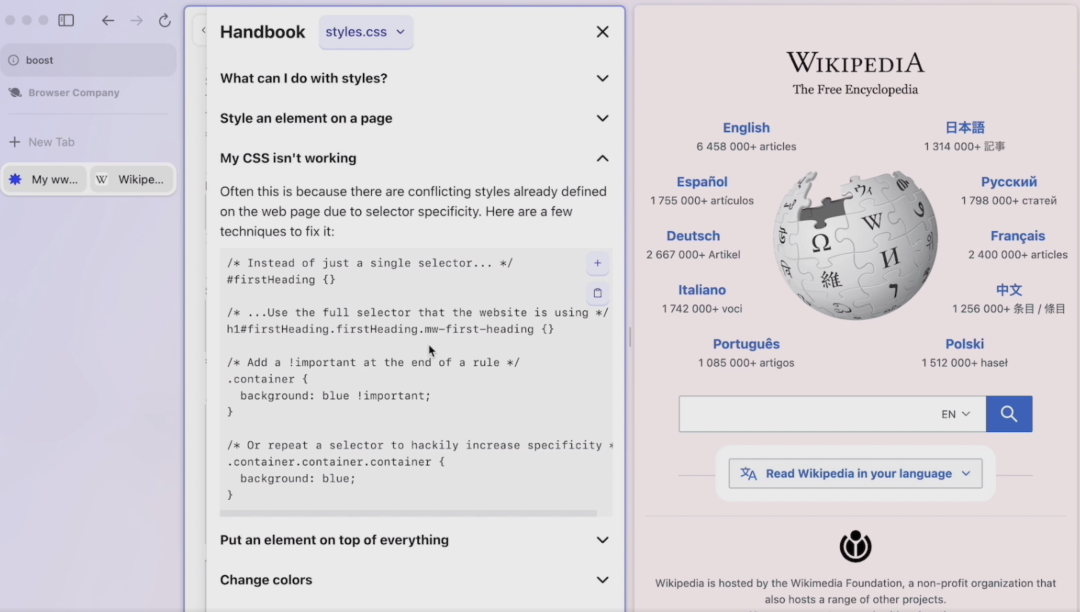This screenshot has width=1080, height=612.
Task: Open Português Wikipedia link
Action: click(x=746, y=344)
